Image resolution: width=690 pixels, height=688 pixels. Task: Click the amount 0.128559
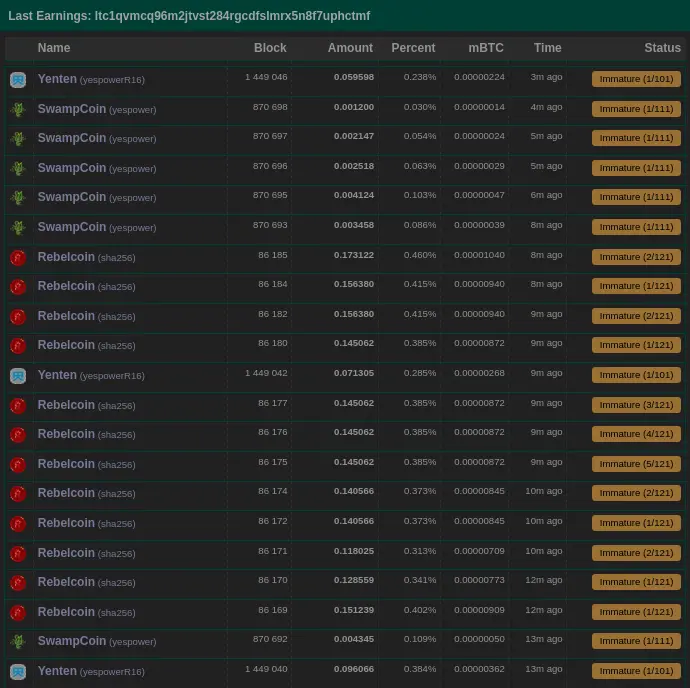354,580
